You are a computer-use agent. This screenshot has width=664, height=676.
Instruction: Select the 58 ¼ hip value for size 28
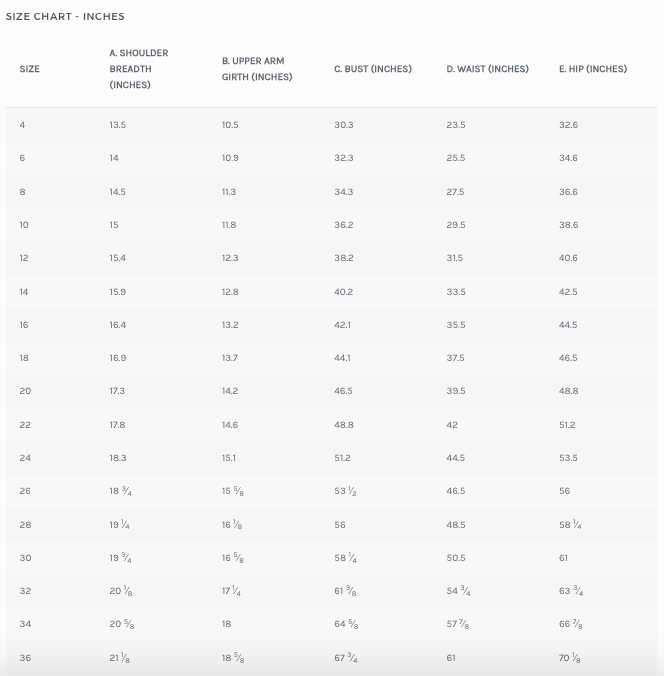coord(570,525)
